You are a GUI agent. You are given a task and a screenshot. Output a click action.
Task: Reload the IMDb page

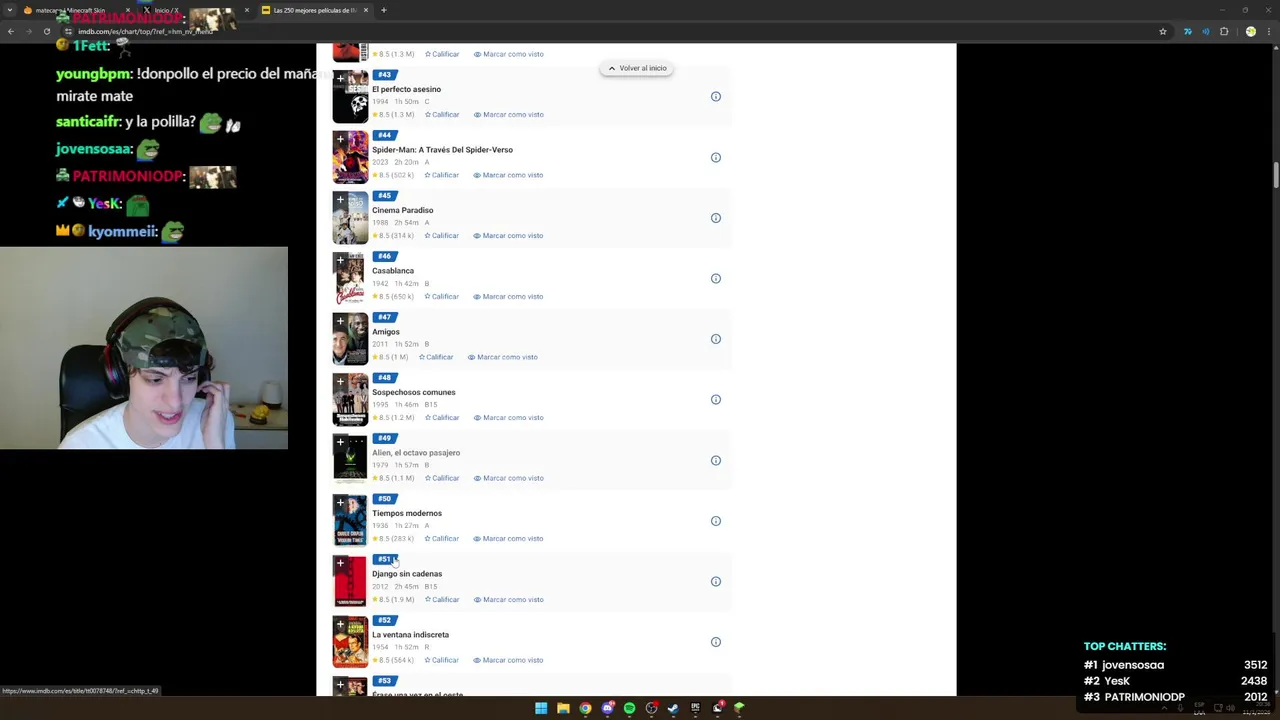pos(47,31)
